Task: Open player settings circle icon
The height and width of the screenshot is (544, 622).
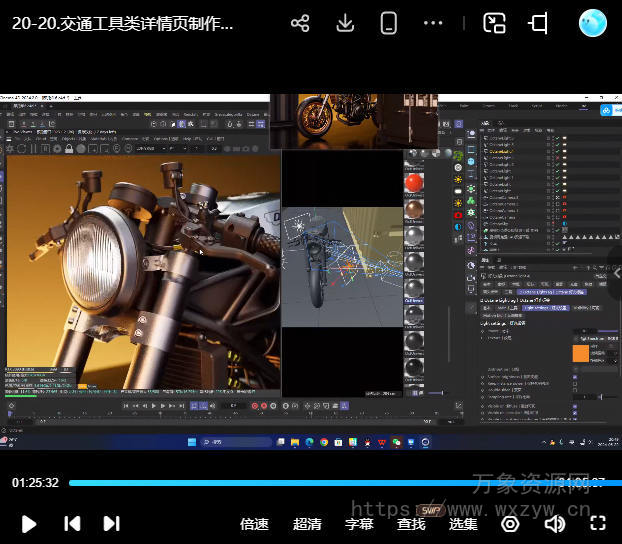Action: point(510,523)
